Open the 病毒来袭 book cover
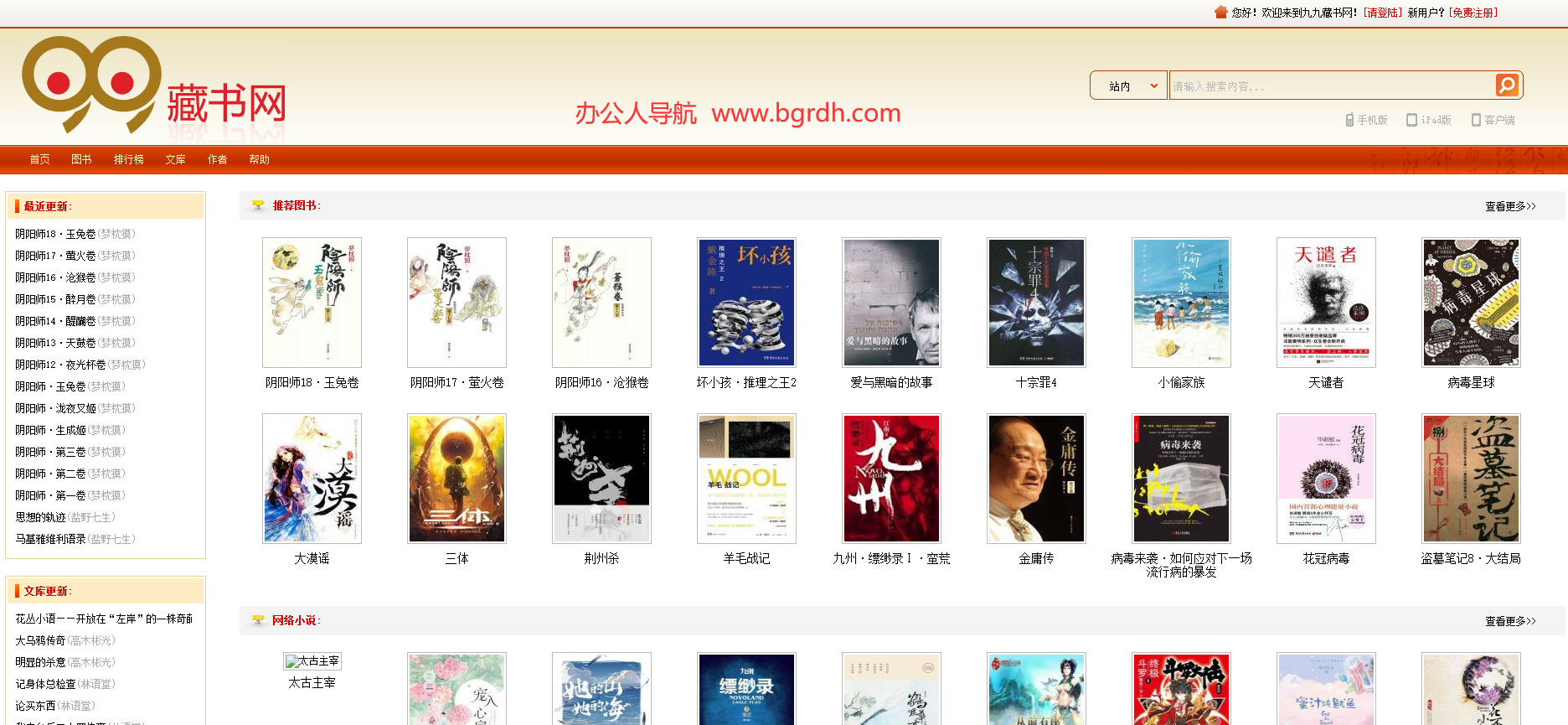The image size is (1568, 725). point(1181,479)
